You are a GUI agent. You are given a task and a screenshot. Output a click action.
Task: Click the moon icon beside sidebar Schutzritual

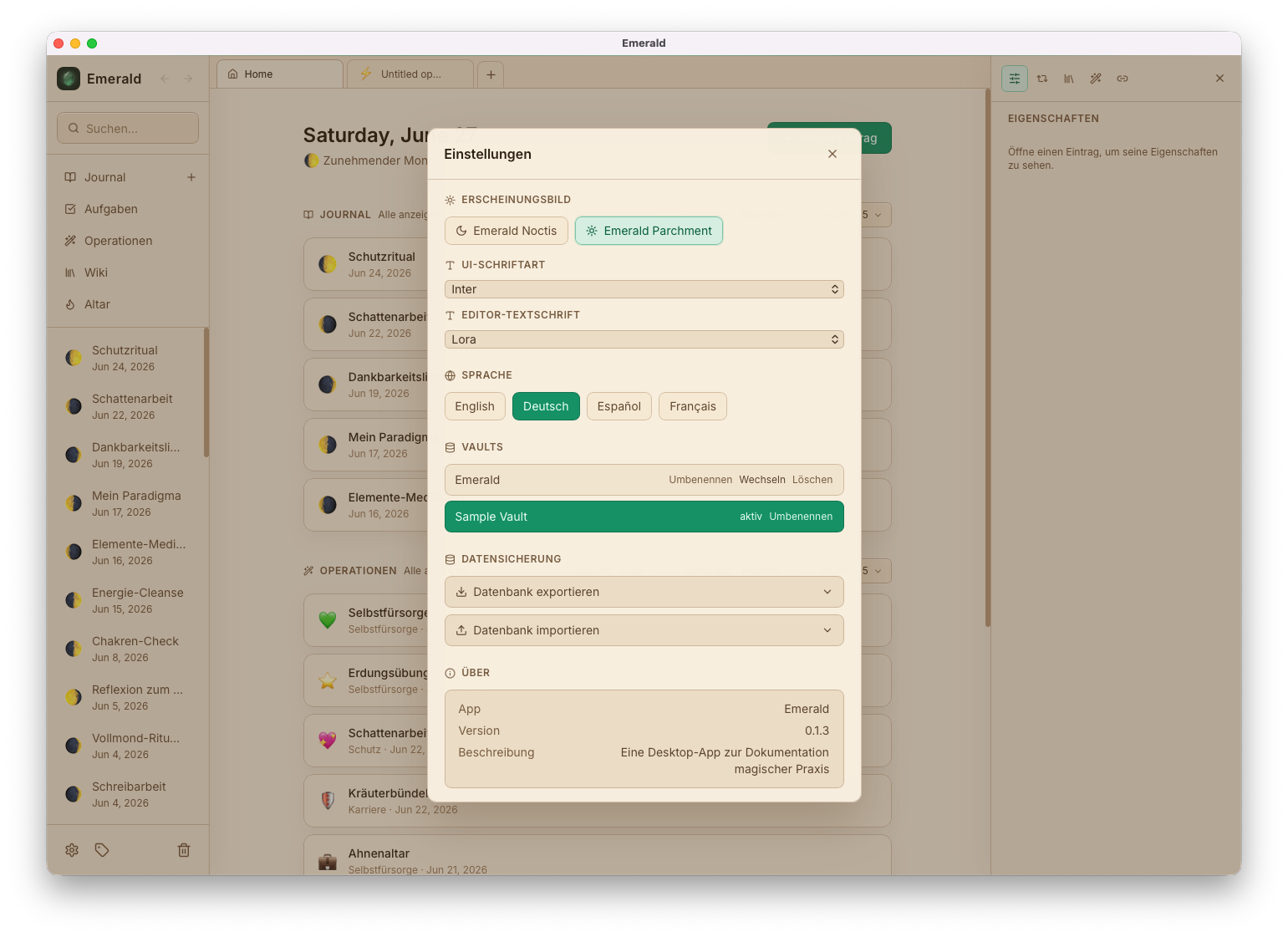pyautogui.click(x=74, y=358)
